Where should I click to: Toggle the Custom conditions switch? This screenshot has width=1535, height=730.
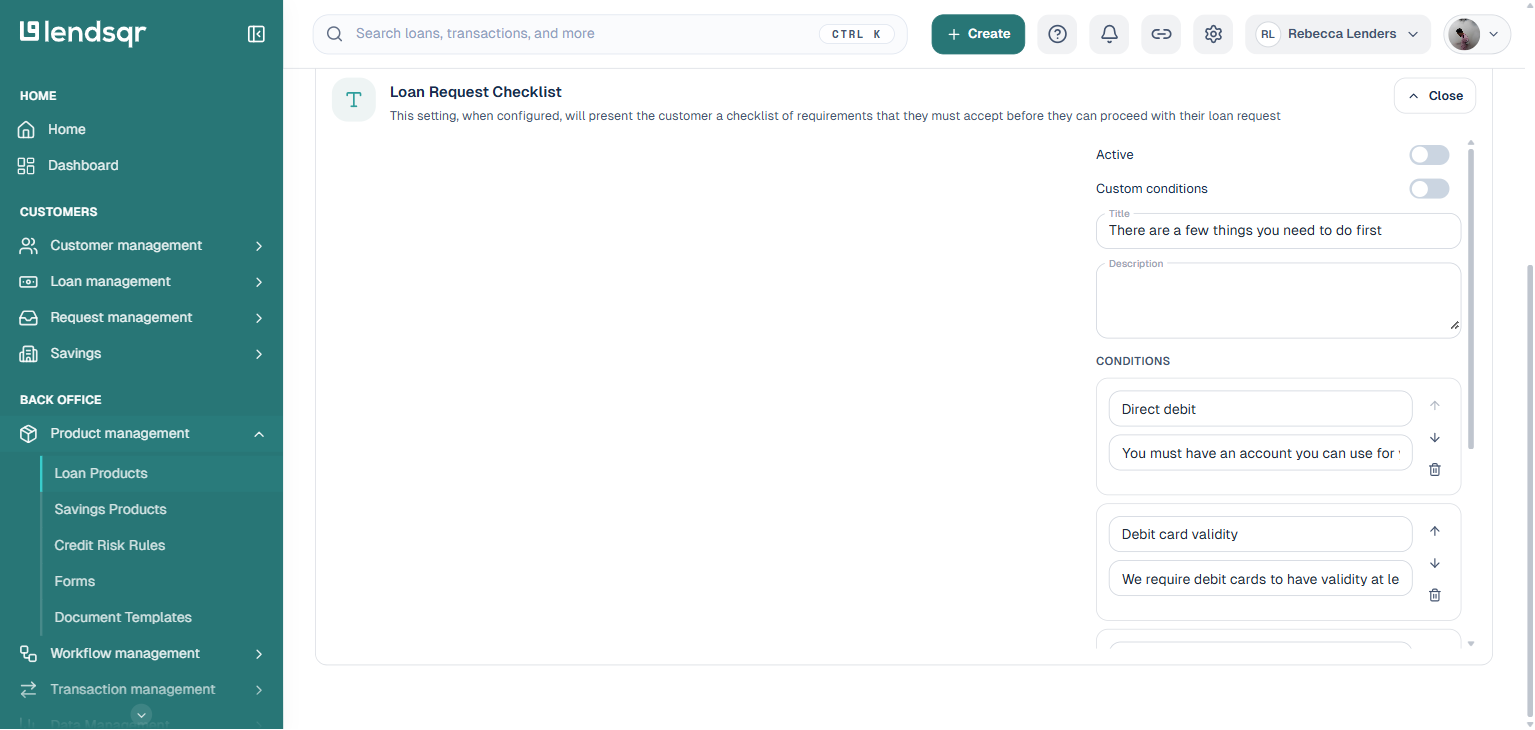click(1429, 189)
